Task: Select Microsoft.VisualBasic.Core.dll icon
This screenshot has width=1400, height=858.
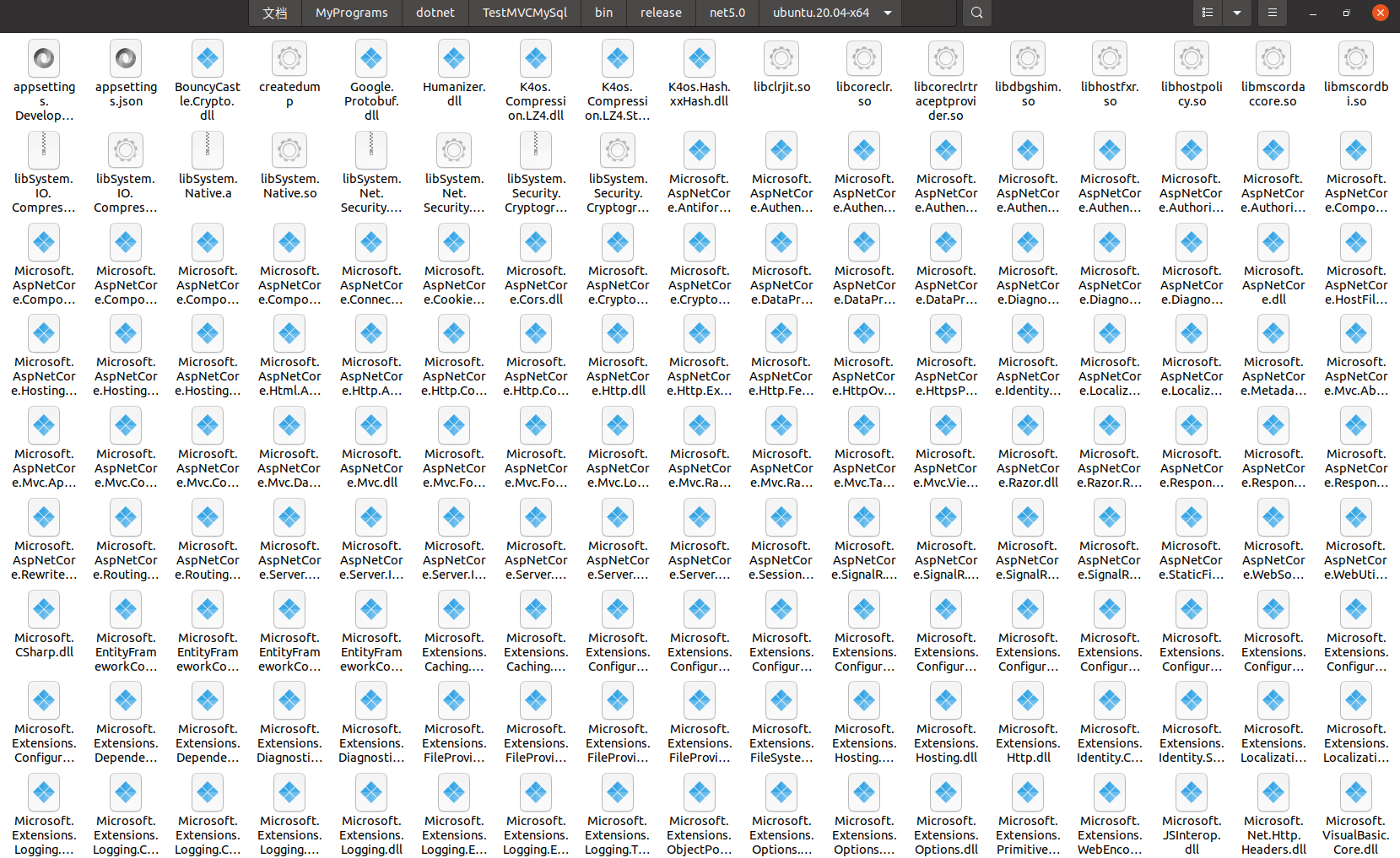Action: coord(1356,792)
